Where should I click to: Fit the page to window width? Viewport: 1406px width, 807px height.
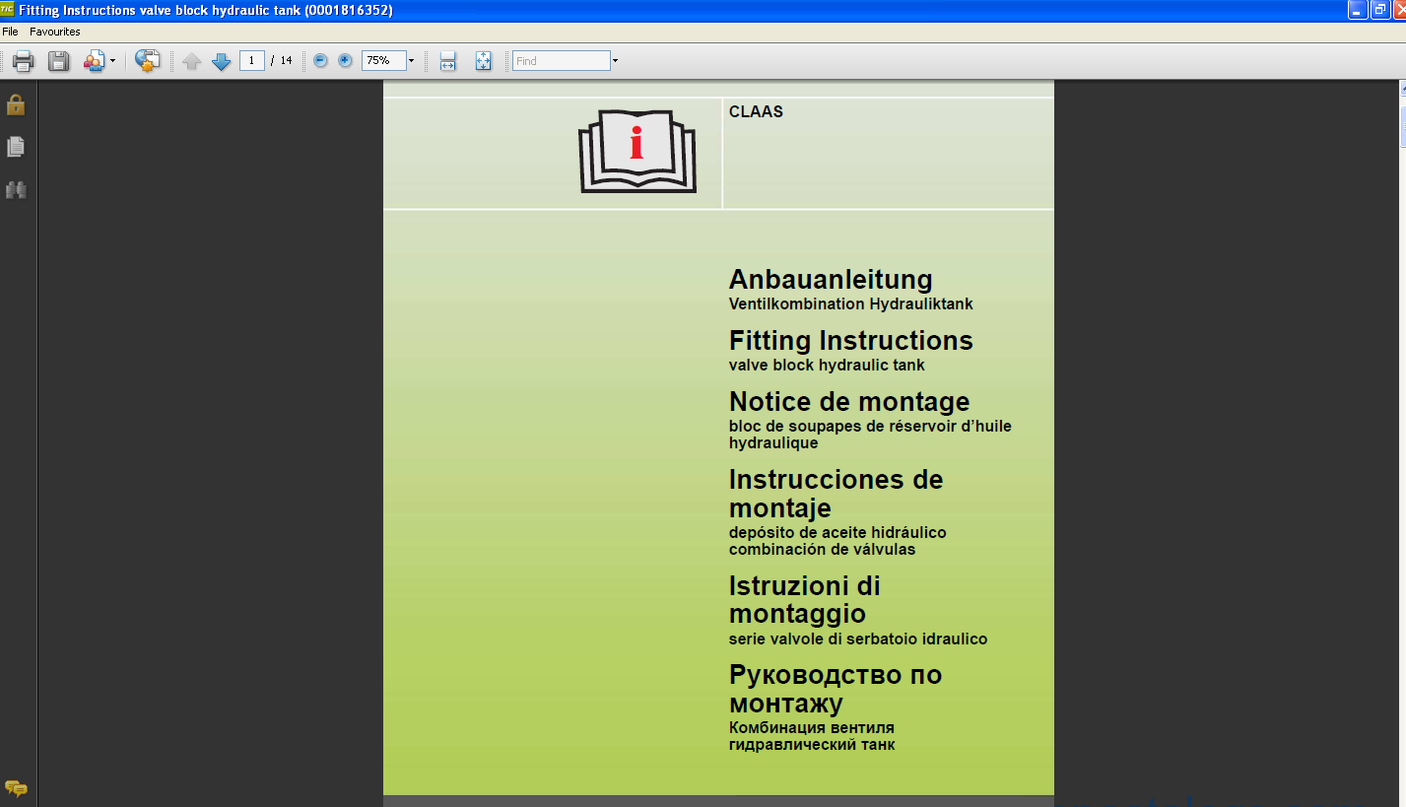447,60
